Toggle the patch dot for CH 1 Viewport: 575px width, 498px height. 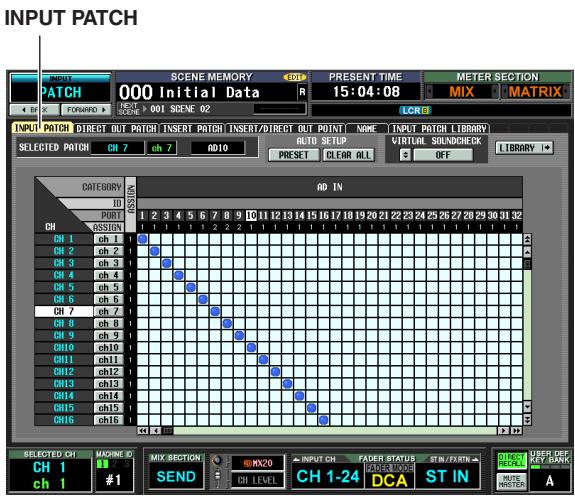[x=143, y=239]
